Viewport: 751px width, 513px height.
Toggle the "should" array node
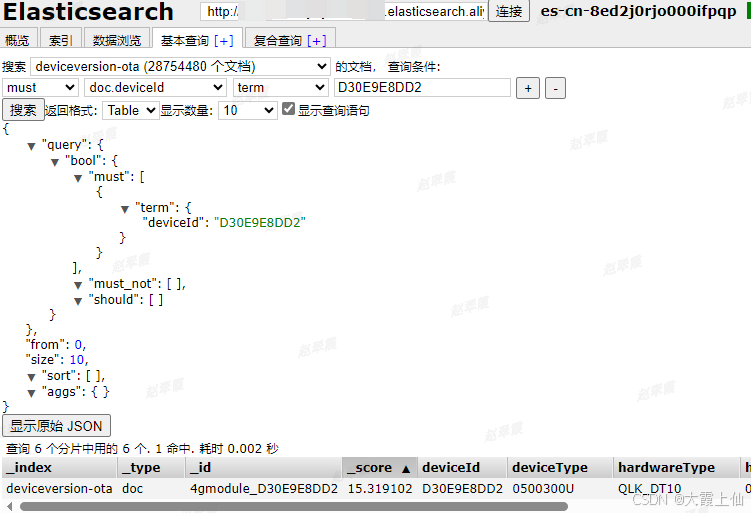pos(78,301)
